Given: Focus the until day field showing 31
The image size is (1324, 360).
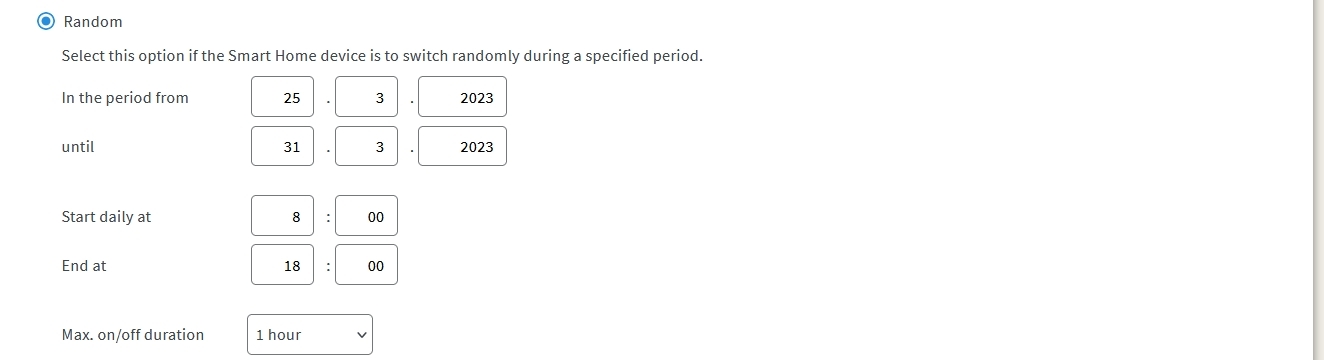Looking at the screenshot, I should [282, 146].
